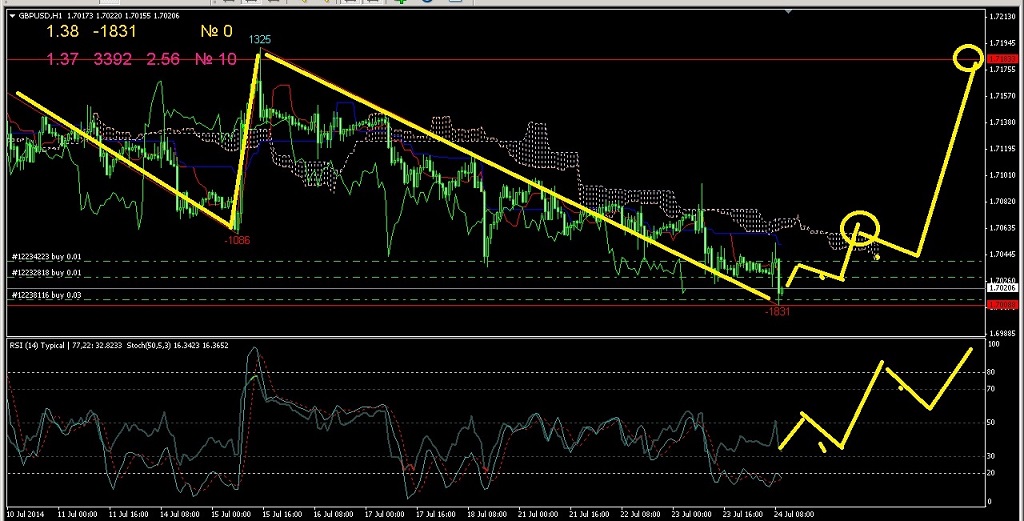
Task: Click 15 Jul 16:00 on the time axis
Action: click(280, 513)
